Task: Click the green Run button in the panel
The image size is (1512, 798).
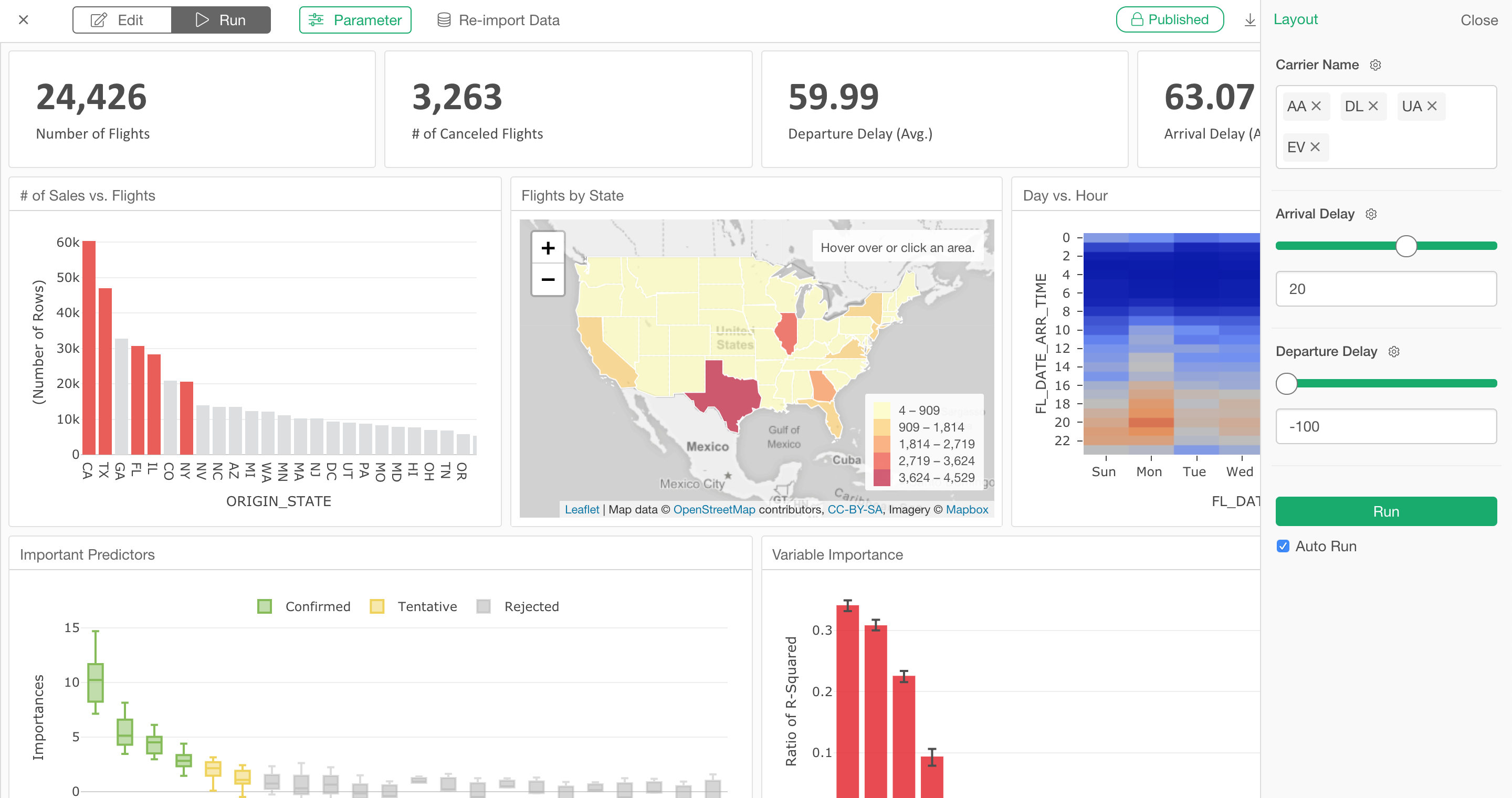Action: [x=1386, y=511]
